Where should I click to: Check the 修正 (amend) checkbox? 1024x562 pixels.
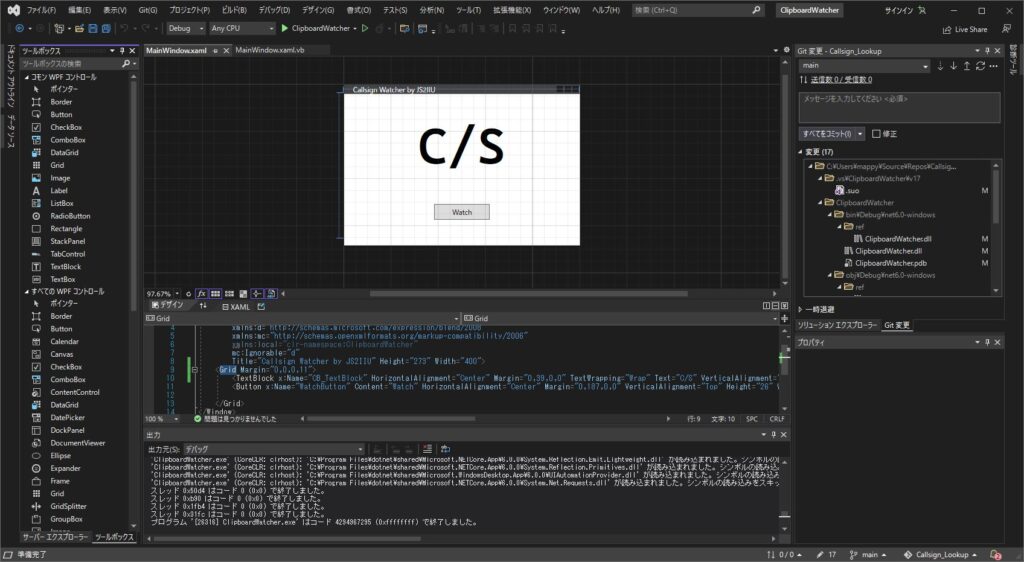coord(877,133)
